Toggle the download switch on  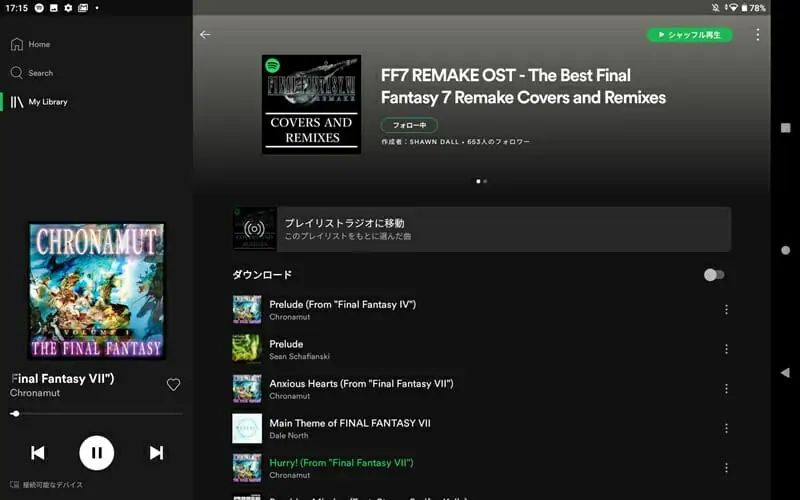714,275
